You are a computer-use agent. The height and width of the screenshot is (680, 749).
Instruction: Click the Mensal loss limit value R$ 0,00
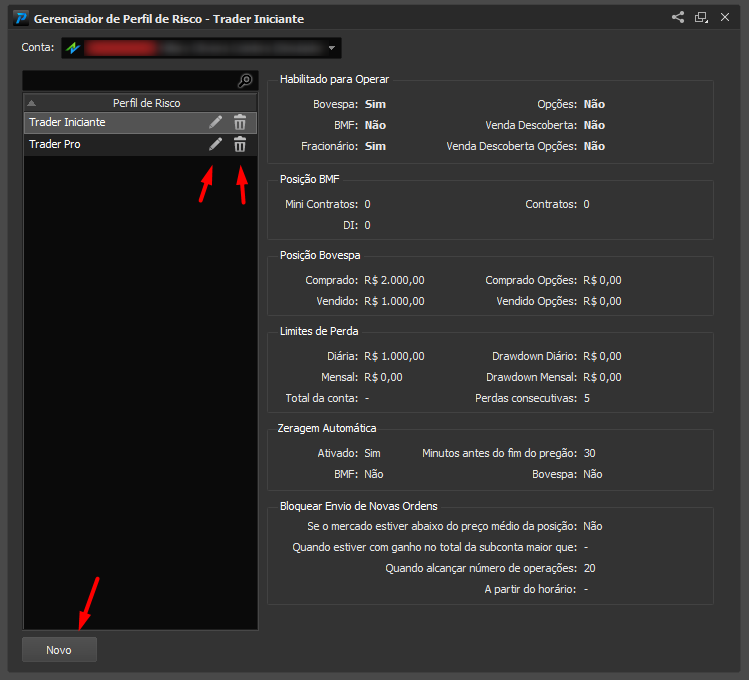[x=384, y=377]
